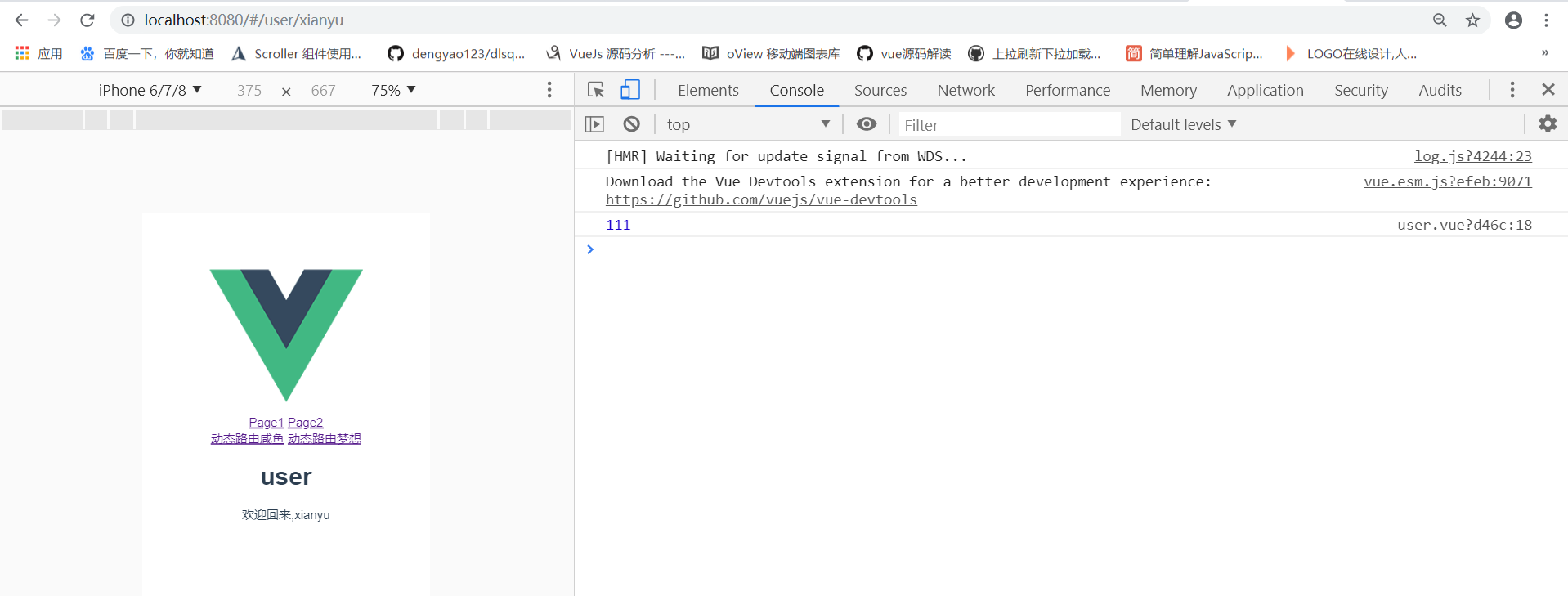Click the Vue logo image
This screenshot has height=596, width=1568.
click(x=286, y=334)
